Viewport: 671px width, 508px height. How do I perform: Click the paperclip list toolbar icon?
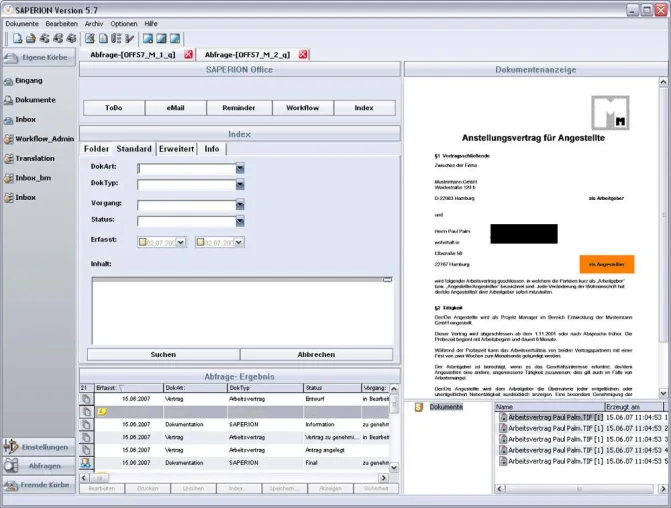tap(116, 39)
